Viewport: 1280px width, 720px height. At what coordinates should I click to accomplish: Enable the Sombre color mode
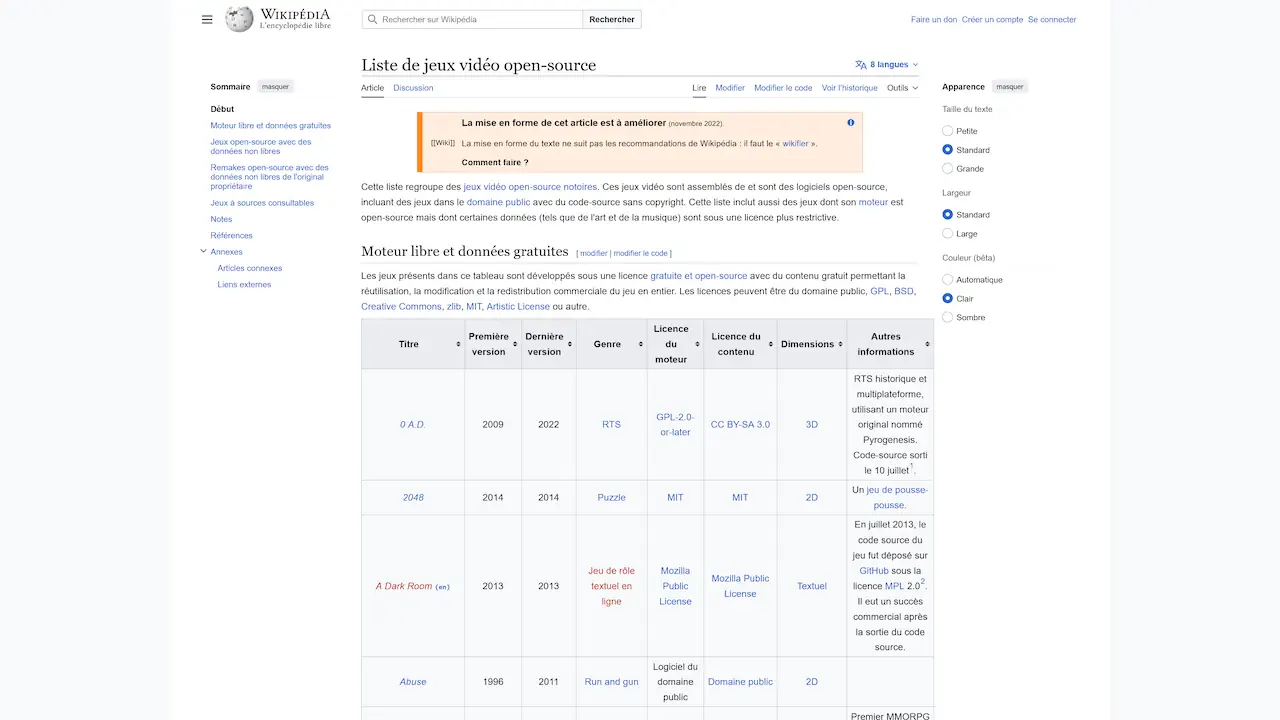947,317
